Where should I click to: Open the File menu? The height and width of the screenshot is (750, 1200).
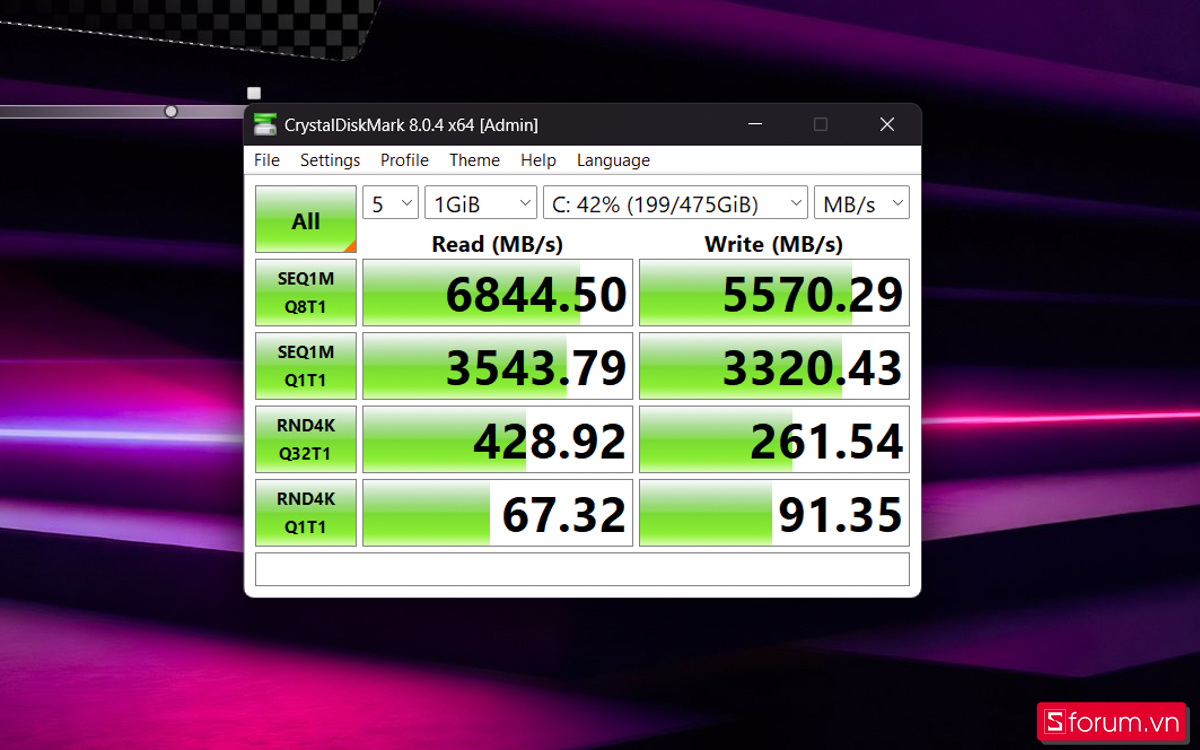(x=267, y=160)
